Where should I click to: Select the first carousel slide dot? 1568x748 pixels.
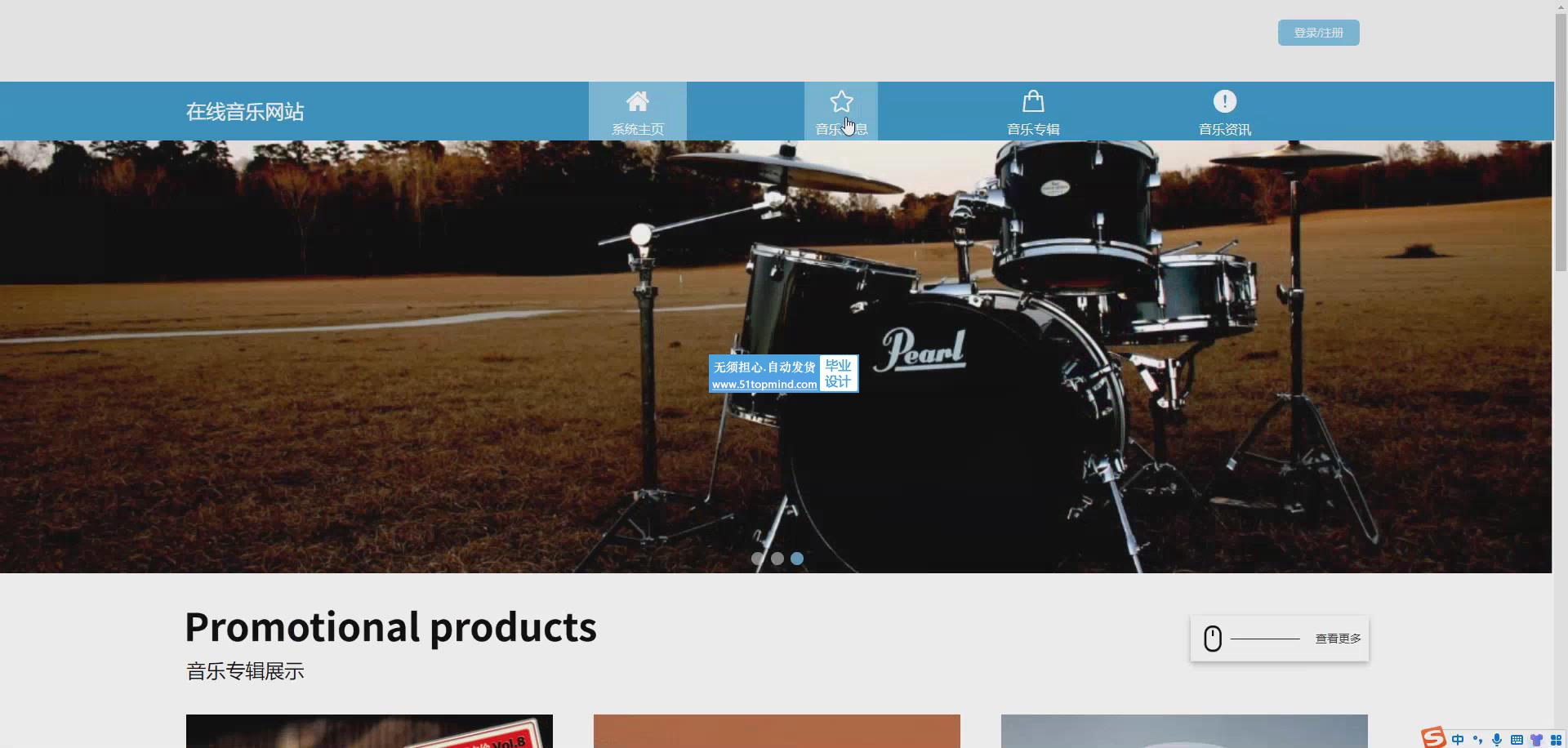click(758, 559)
